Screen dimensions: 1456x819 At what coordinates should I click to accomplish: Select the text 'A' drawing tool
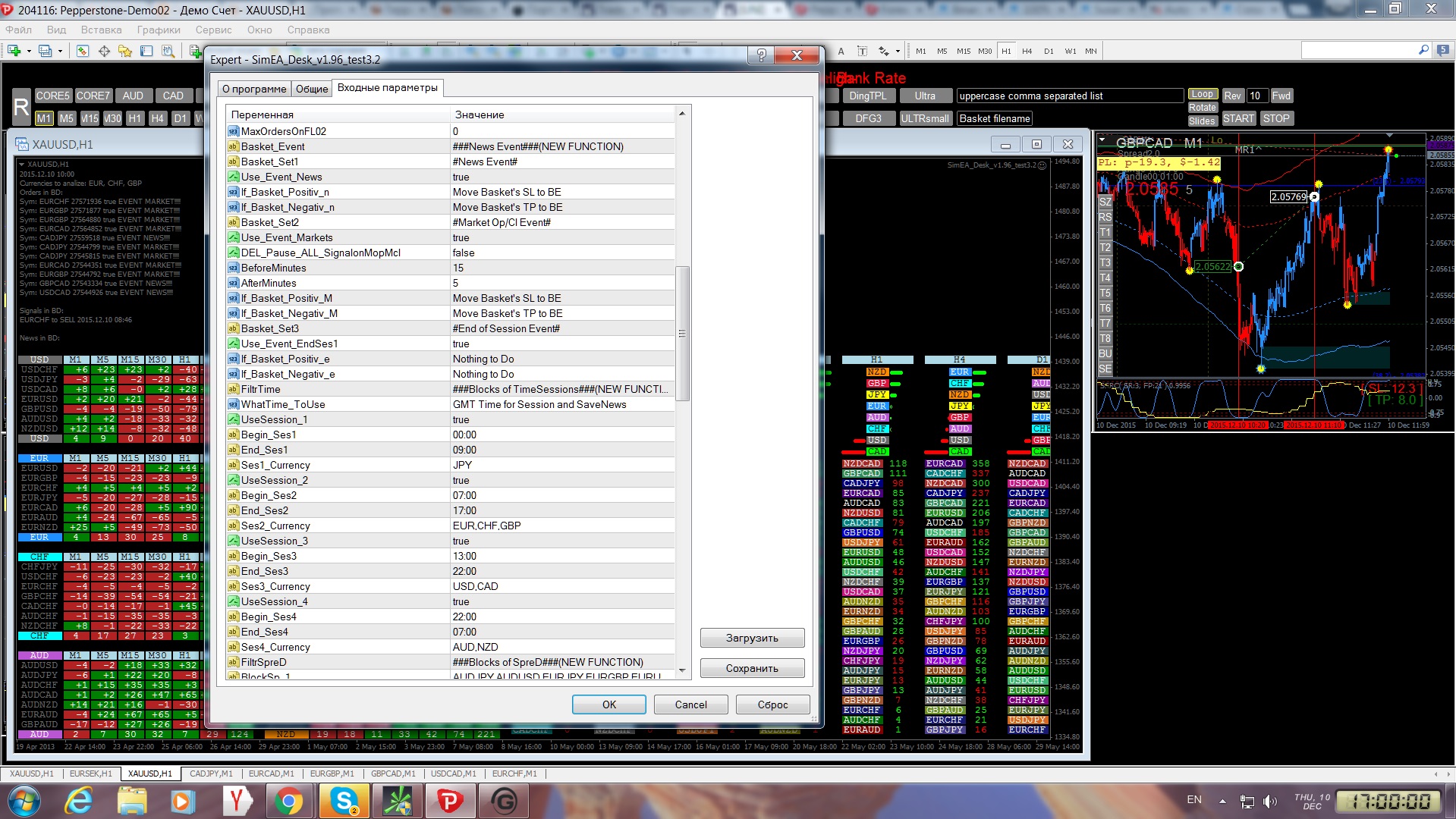pyautogui.click(x=841, y=51)
